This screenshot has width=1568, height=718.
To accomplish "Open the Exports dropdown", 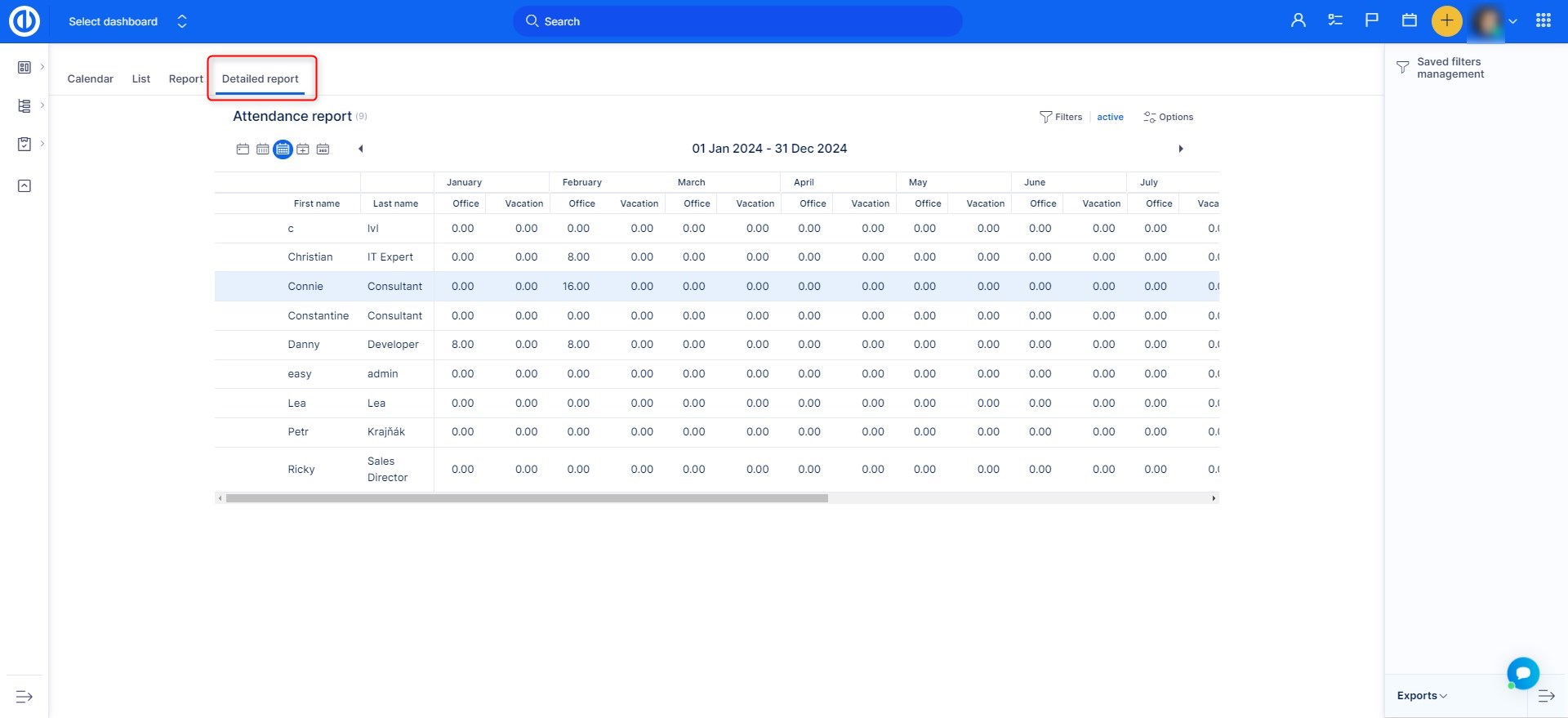I will tap(1421, 696).
